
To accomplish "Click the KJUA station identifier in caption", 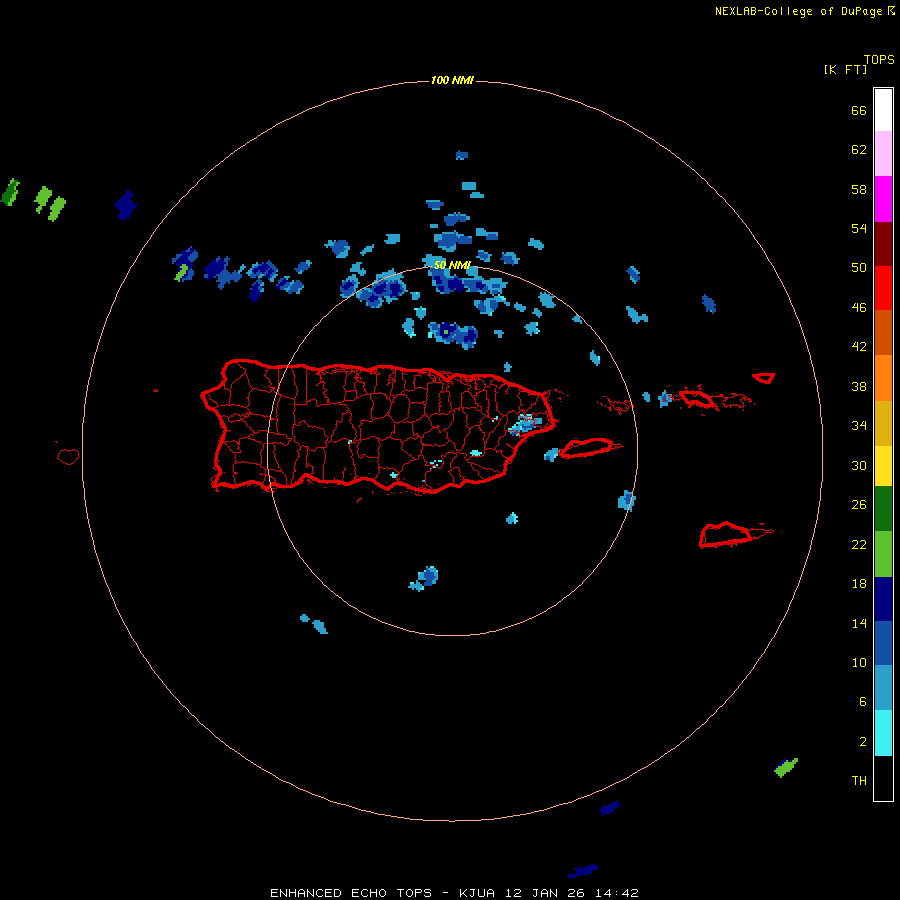I will pyautogui.click(x=476, y=893).
